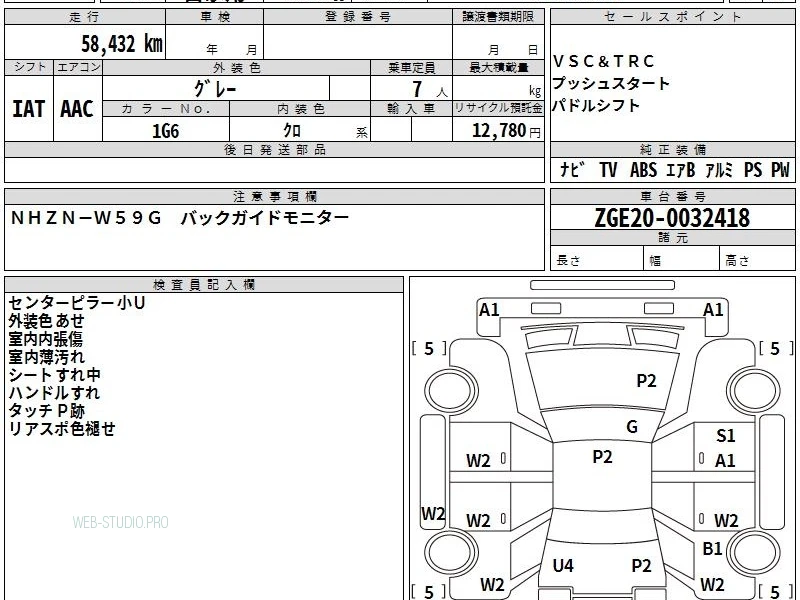
Task: Click inspector note ハンドルすれ
Action: tap(54, 392)
